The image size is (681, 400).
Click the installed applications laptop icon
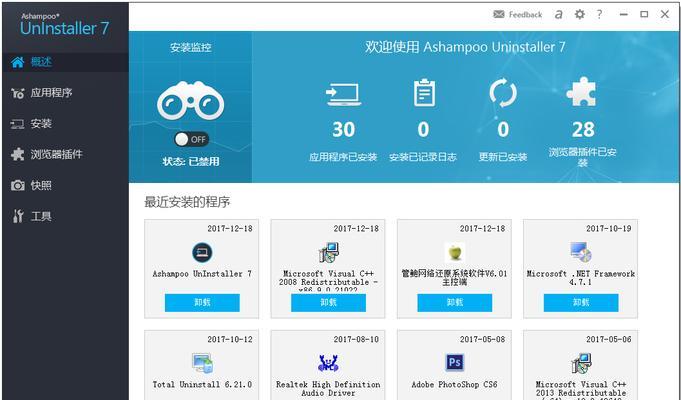343,94
